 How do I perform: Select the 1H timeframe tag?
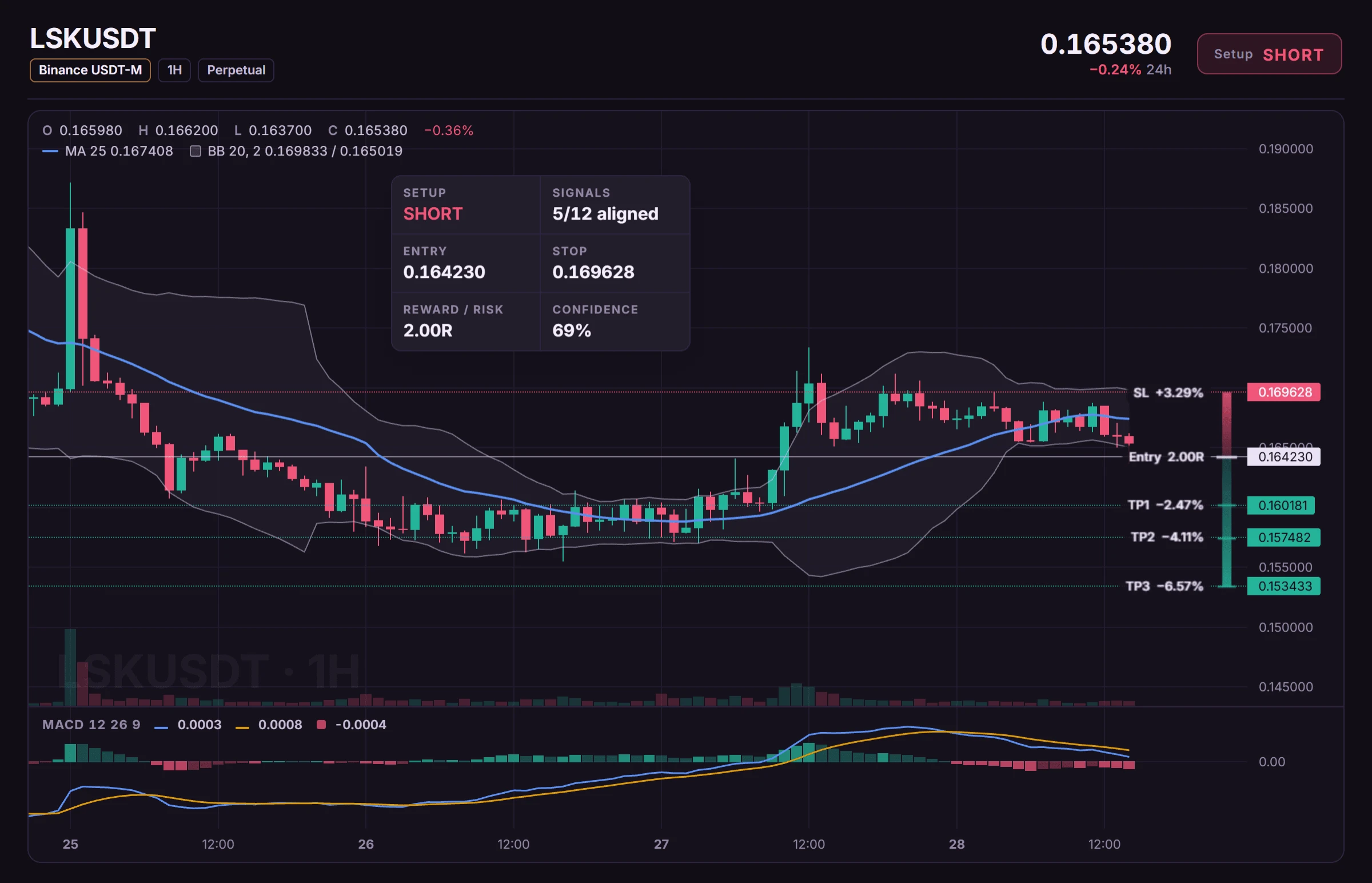(x=174, y=70)
